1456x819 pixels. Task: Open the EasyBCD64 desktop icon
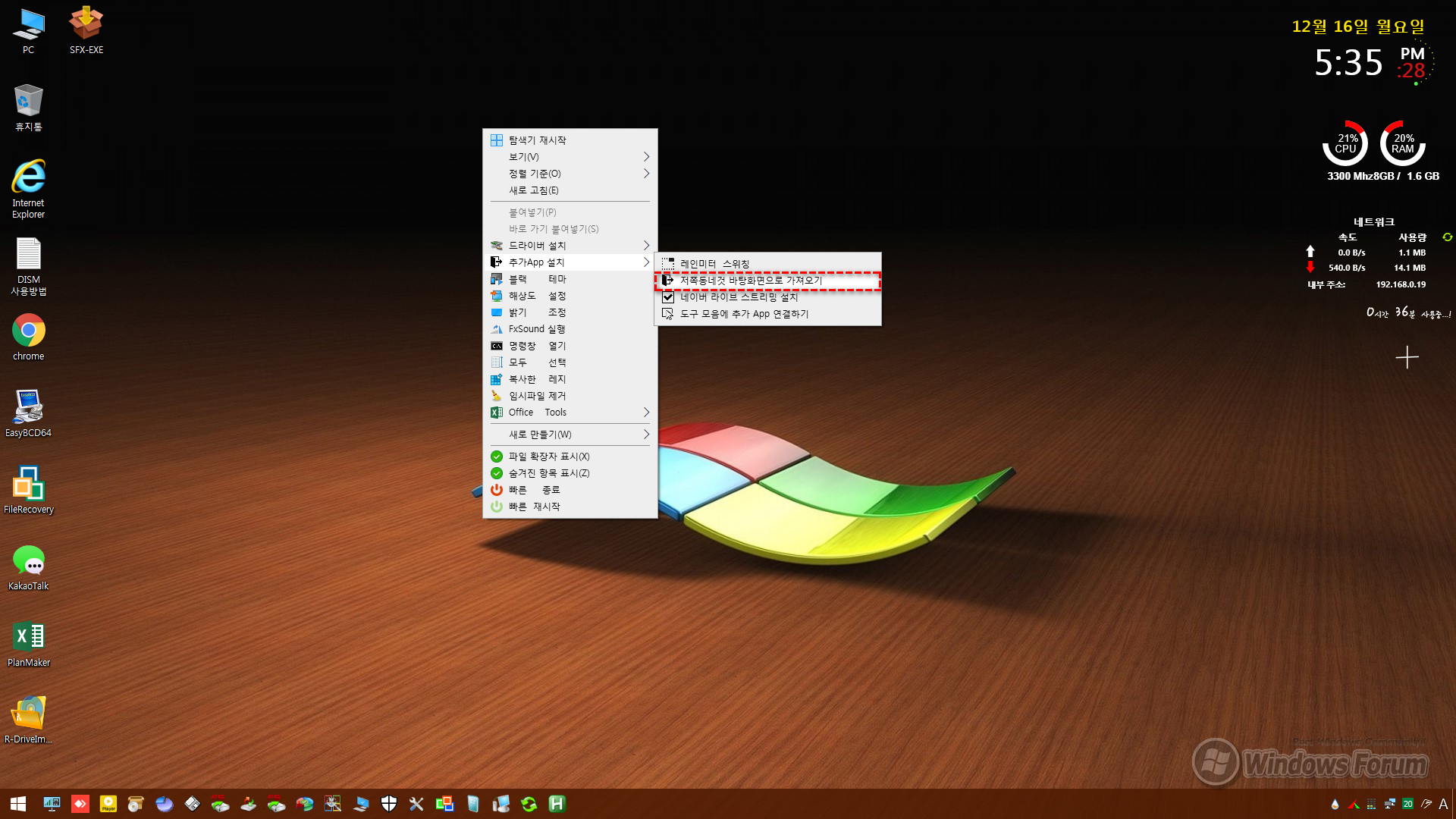pos(28,414)
